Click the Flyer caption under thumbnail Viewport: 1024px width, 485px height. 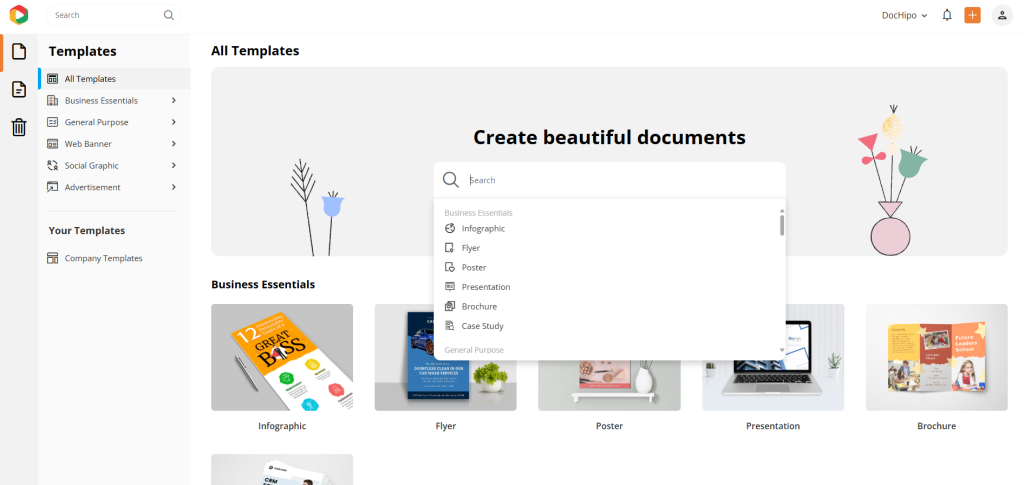pos(446,426)
